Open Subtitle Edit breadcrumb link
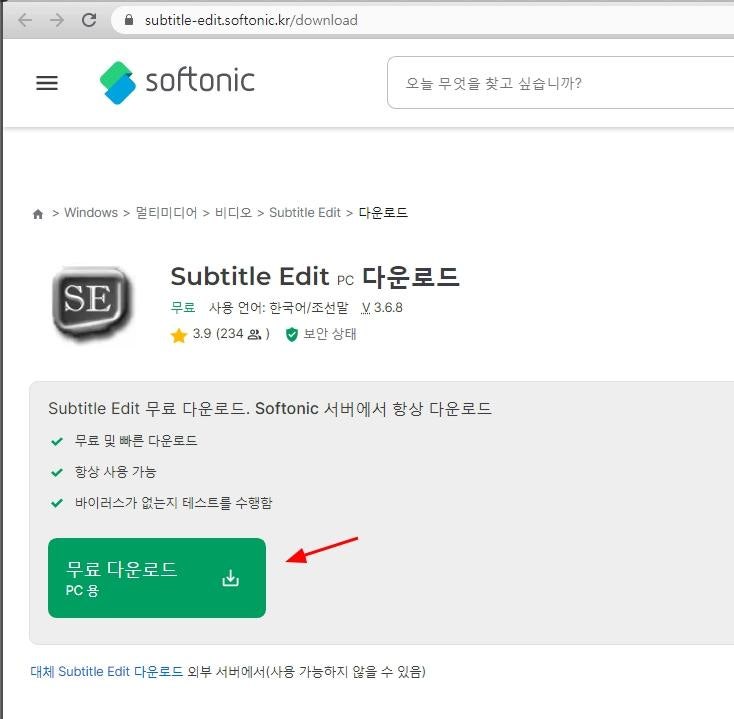 coord(305,213)
